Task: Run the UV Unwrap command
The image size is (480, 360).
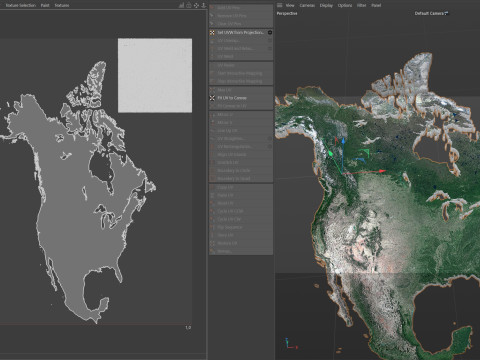Action: click(241, 40)
